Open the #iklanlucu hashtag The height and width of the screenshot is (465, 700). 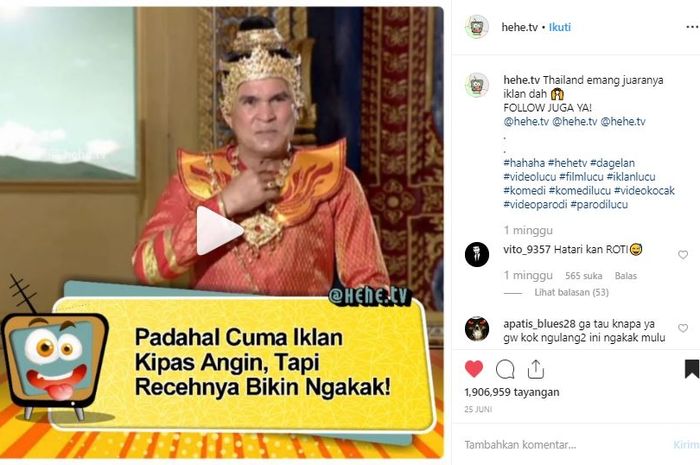tap(631, 177)
